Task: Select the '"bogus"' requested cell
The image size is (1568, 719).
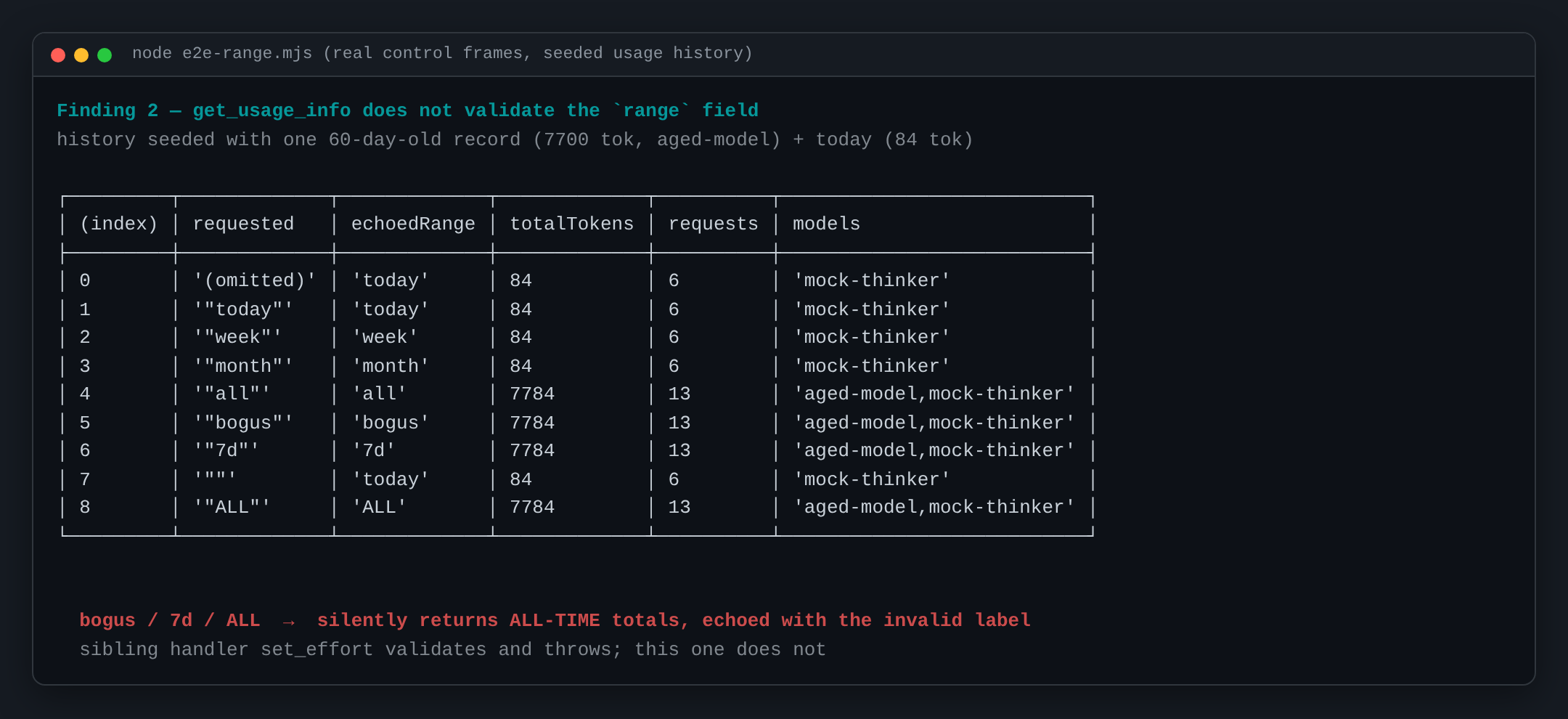Action: (243, 423)
